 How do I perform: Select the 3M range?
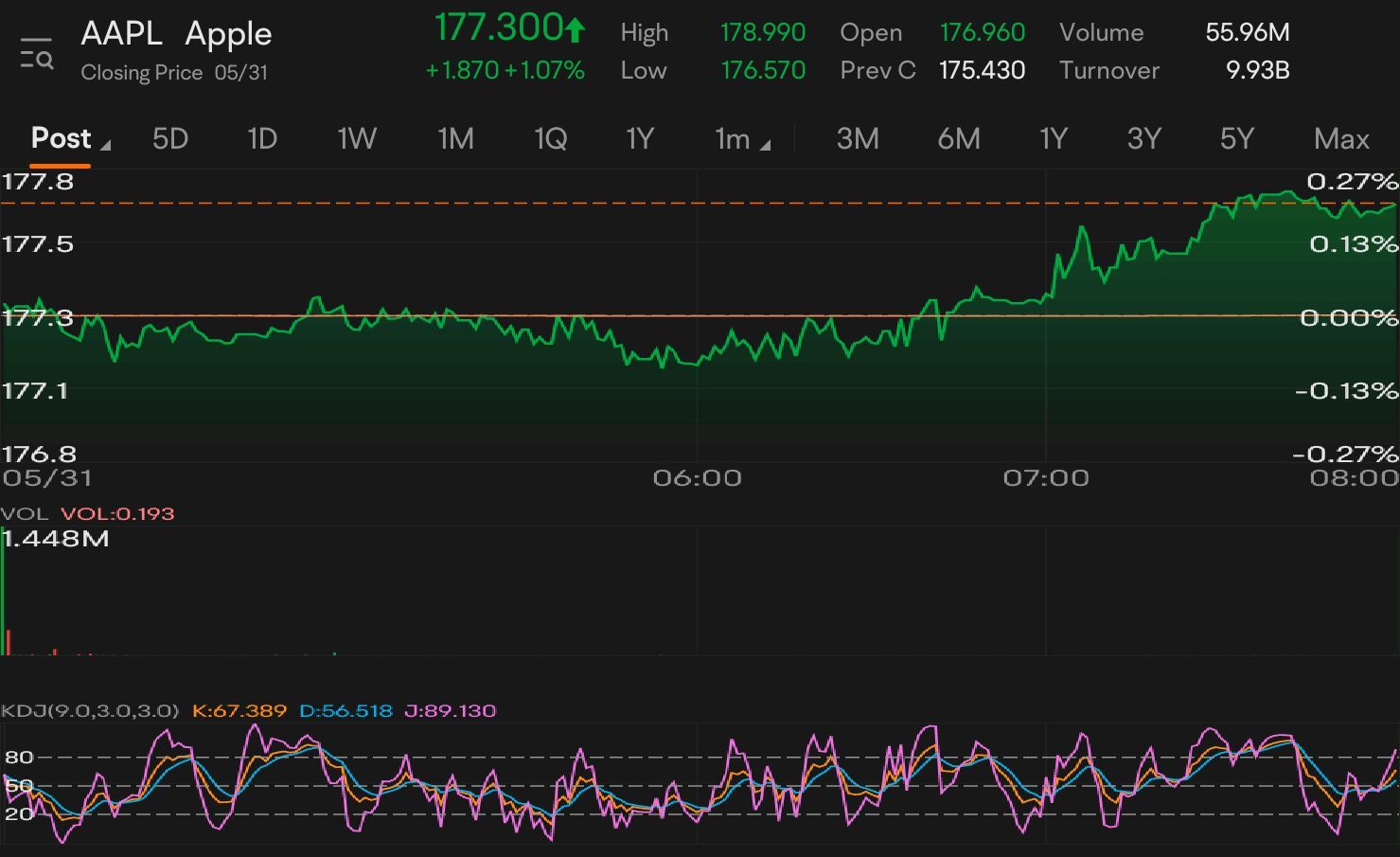point(858,139)
